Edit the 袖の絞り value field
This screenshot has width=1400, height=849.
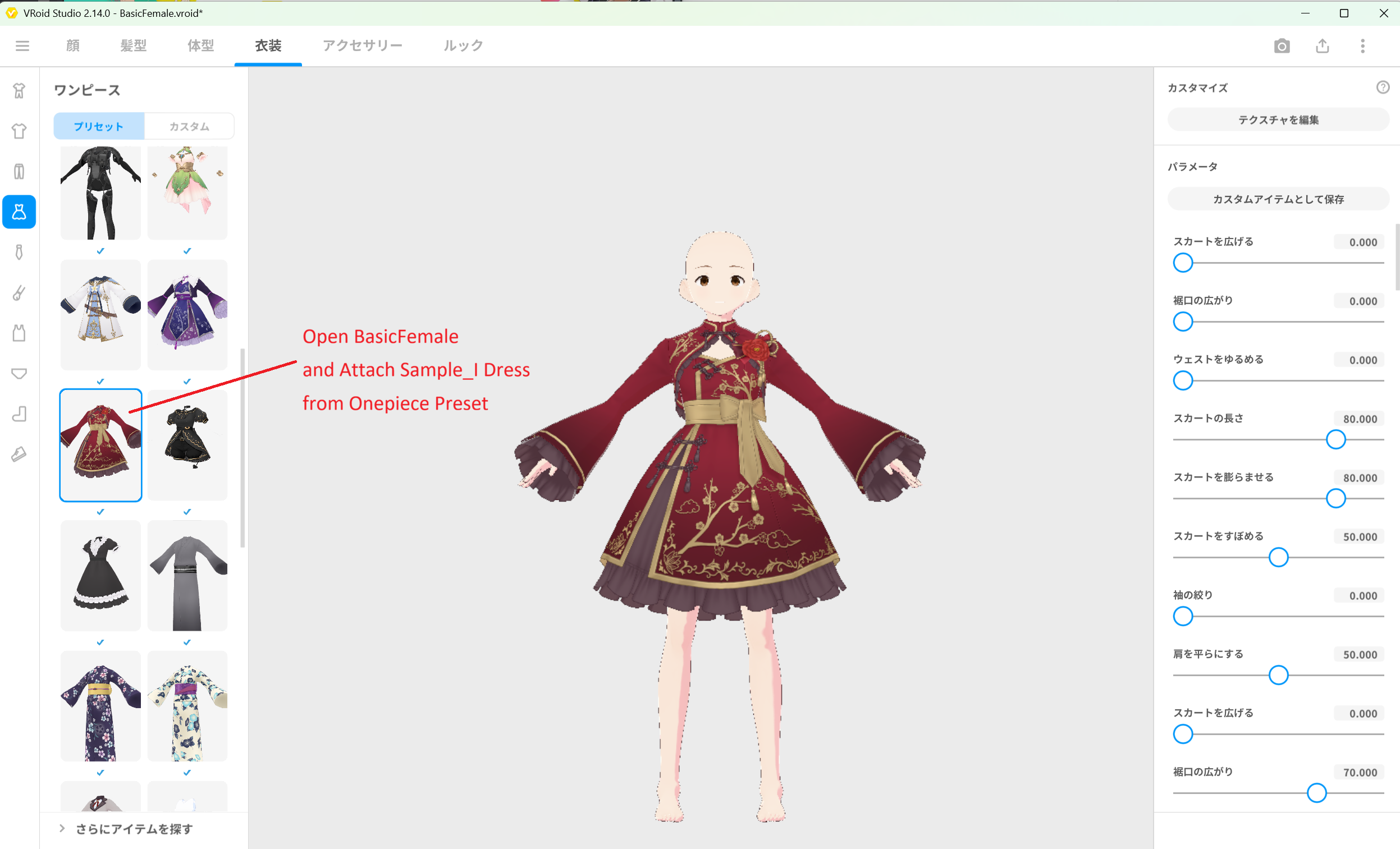(x=1359, y=596)
